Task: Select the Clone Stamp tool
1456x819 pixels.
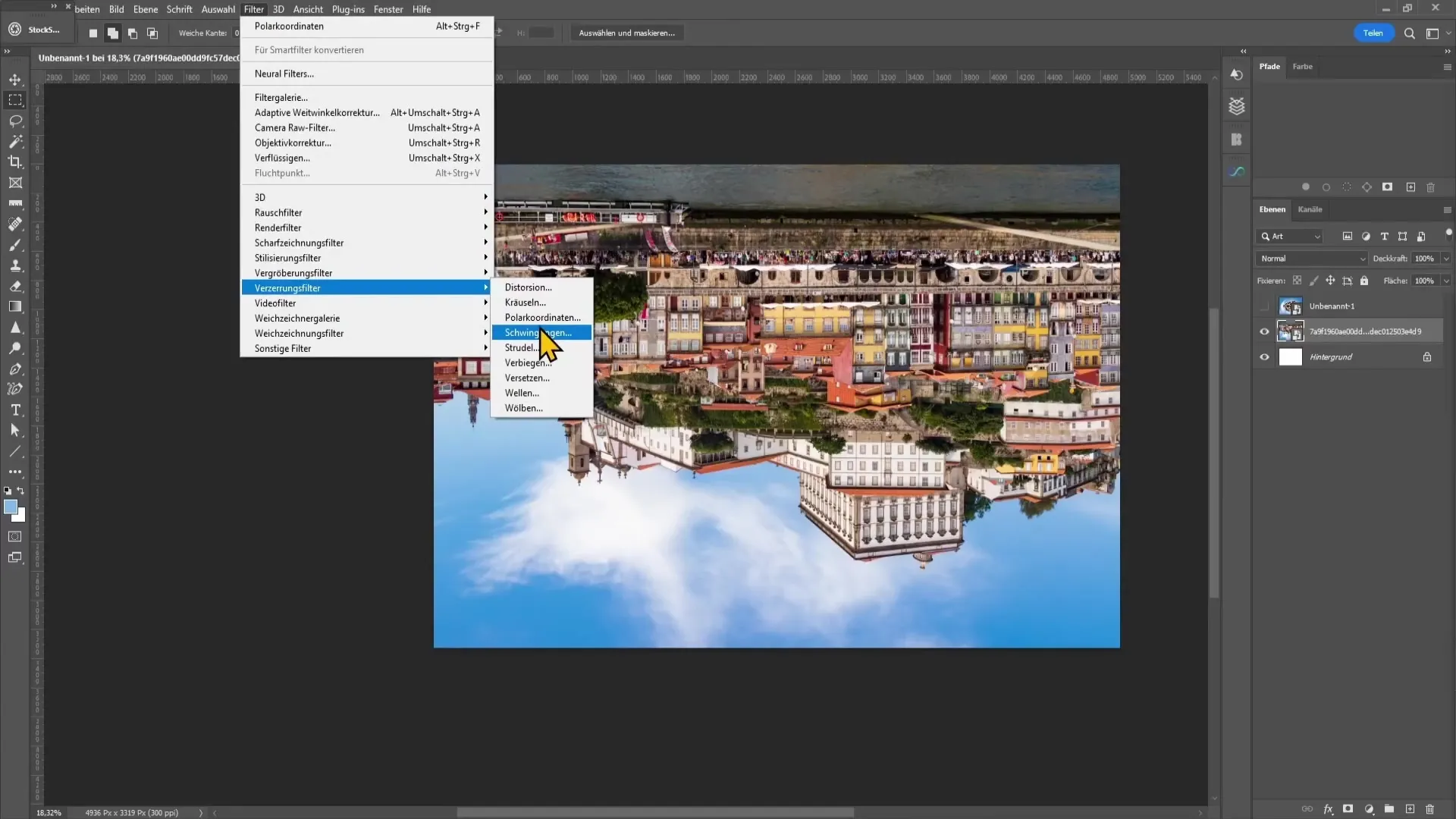Action: pos(15,265)
